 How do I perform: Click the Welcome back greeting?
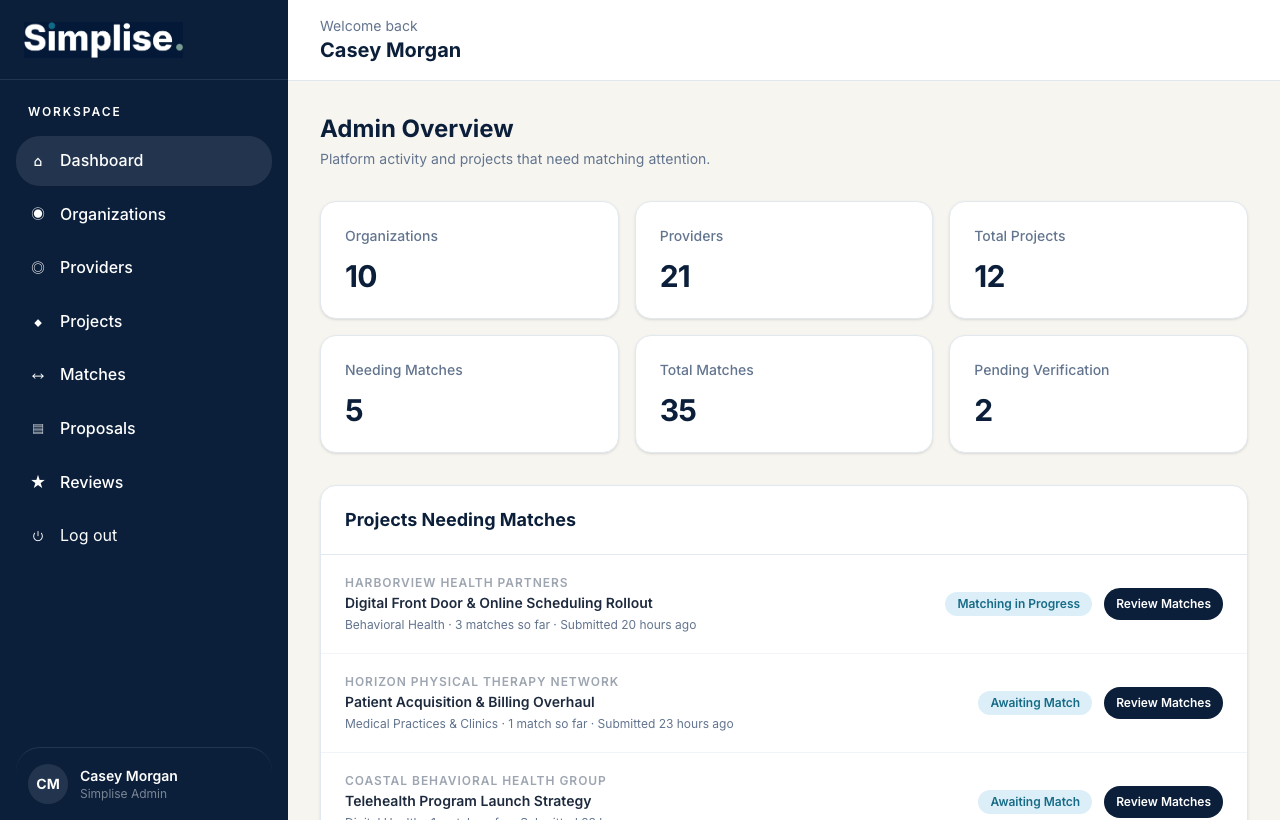[x=369, y=26]
